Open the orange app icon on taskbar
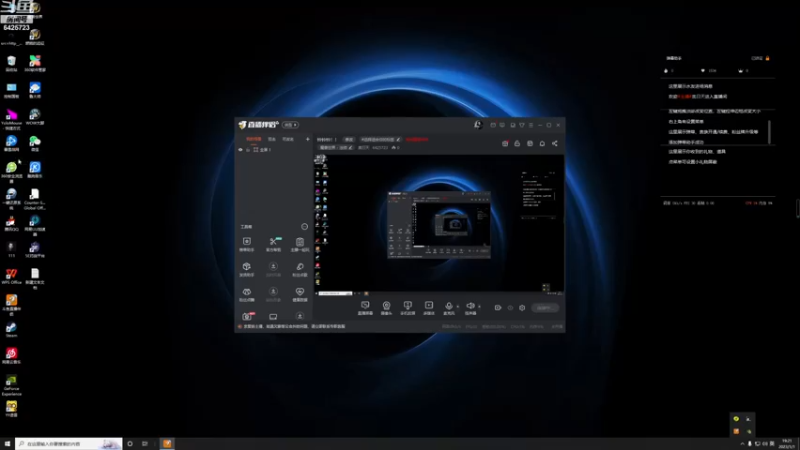Screen dimensions: 800x450 [x=167, y=444]
